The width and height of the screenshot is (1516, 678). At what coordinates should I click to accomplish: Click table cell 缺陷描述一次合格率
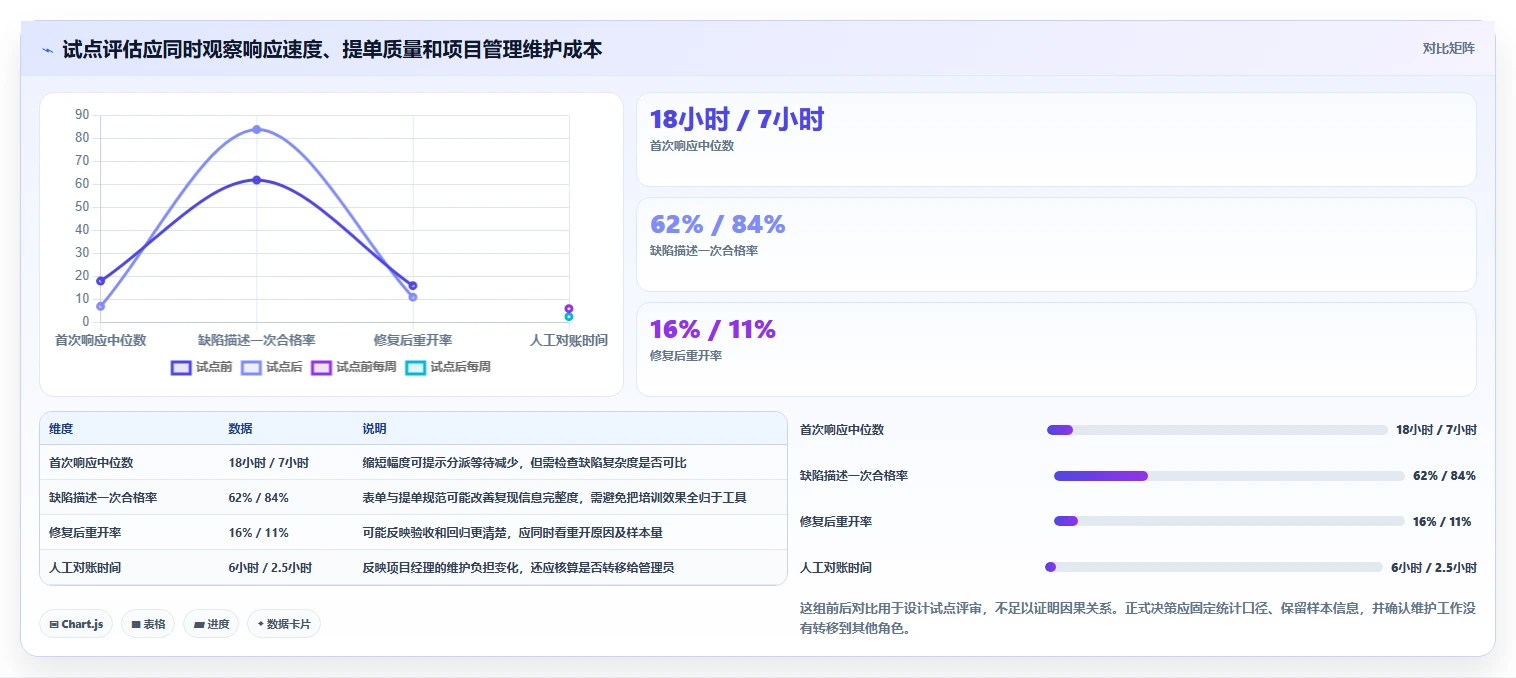pos(103,498)
